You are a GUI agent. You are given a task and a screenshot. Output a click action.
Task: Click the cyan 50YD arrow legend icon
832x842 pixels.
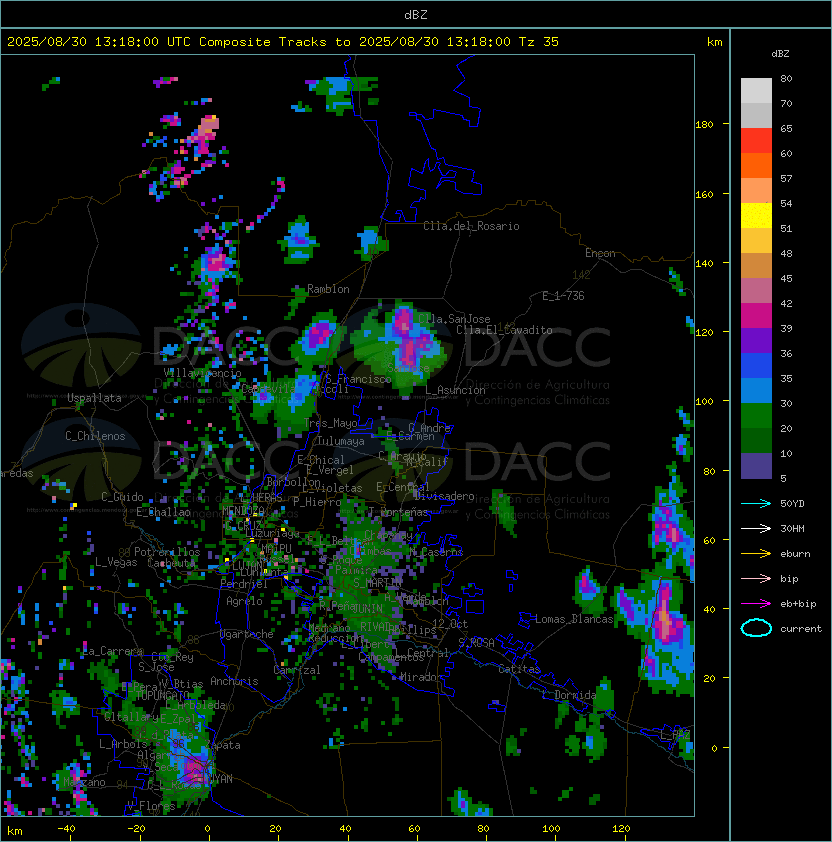(x=756, y=504)
